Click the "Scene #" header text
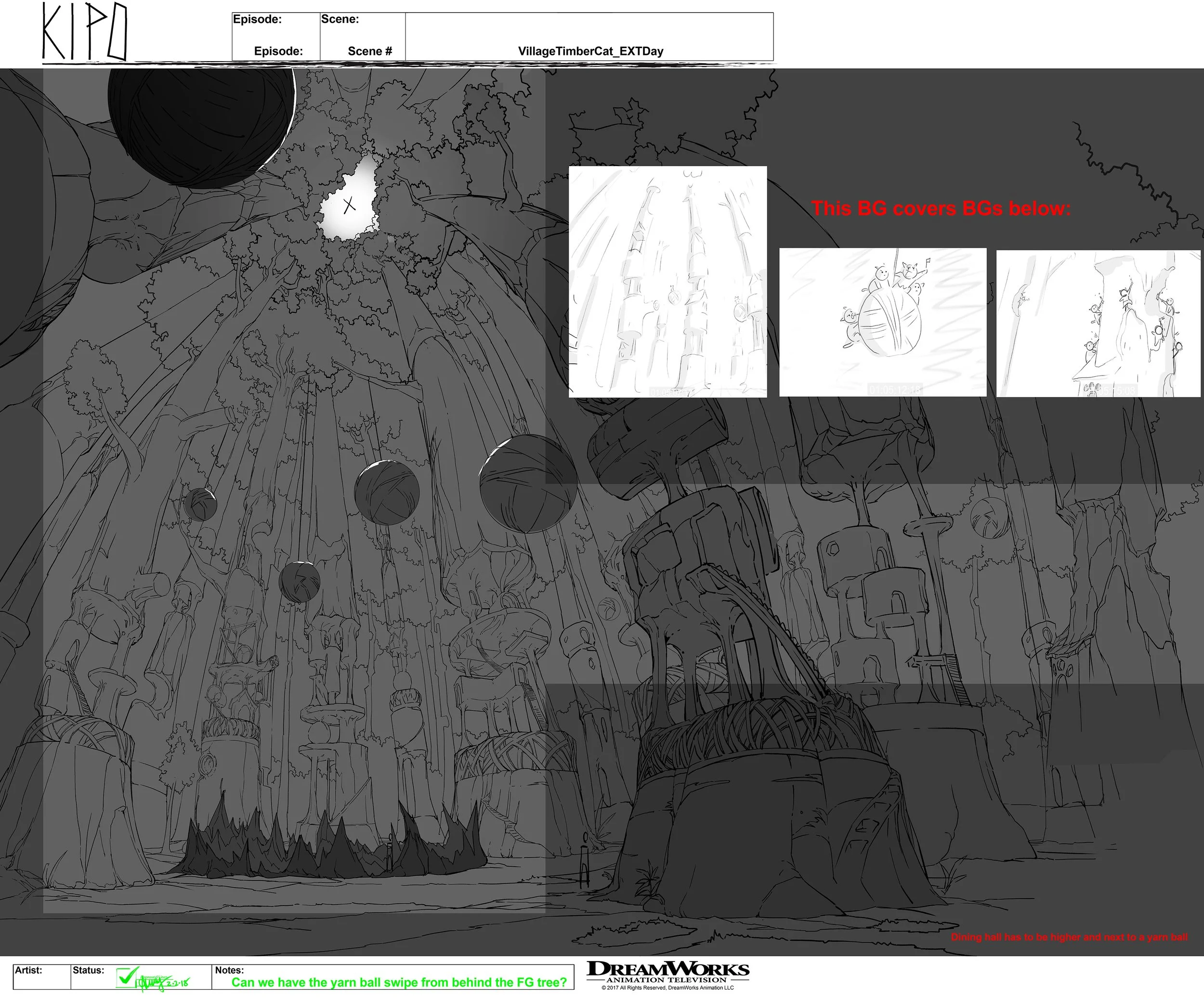 pyautogui.click(x=370, y=51)
